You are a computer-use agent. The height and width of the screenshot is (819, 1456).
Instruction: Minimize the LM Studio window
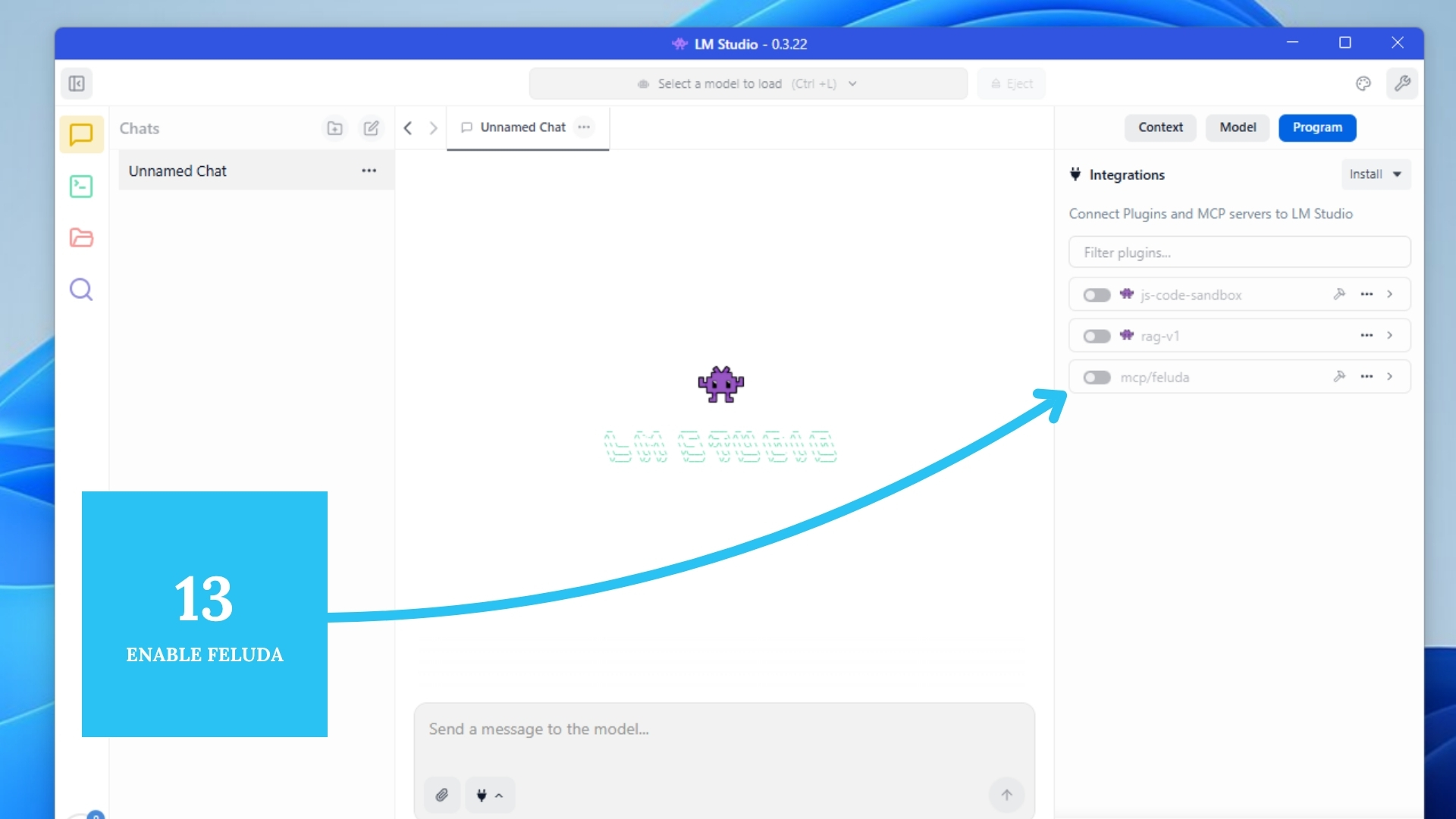[x=1292, y=43]
